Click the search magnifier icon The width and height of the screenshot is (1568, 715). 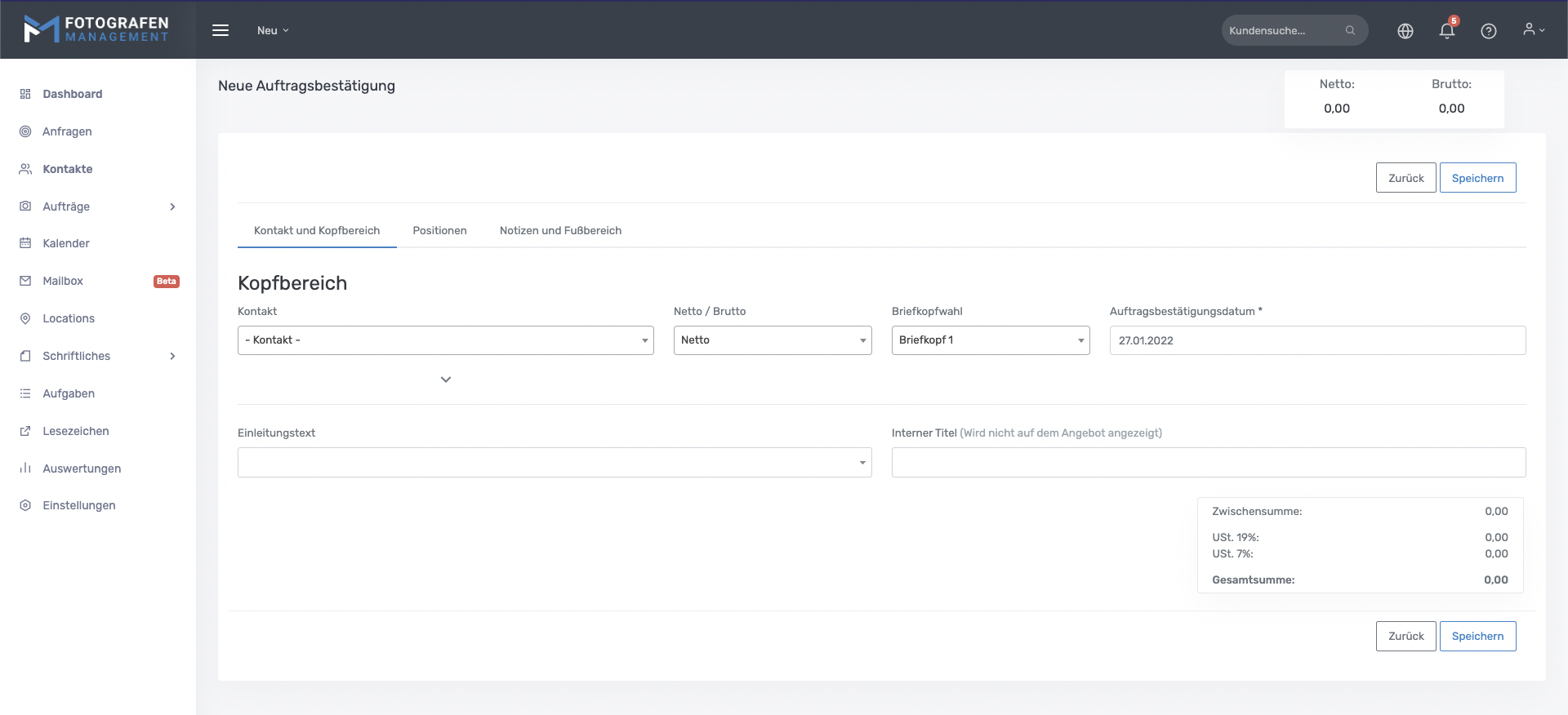1350,30
